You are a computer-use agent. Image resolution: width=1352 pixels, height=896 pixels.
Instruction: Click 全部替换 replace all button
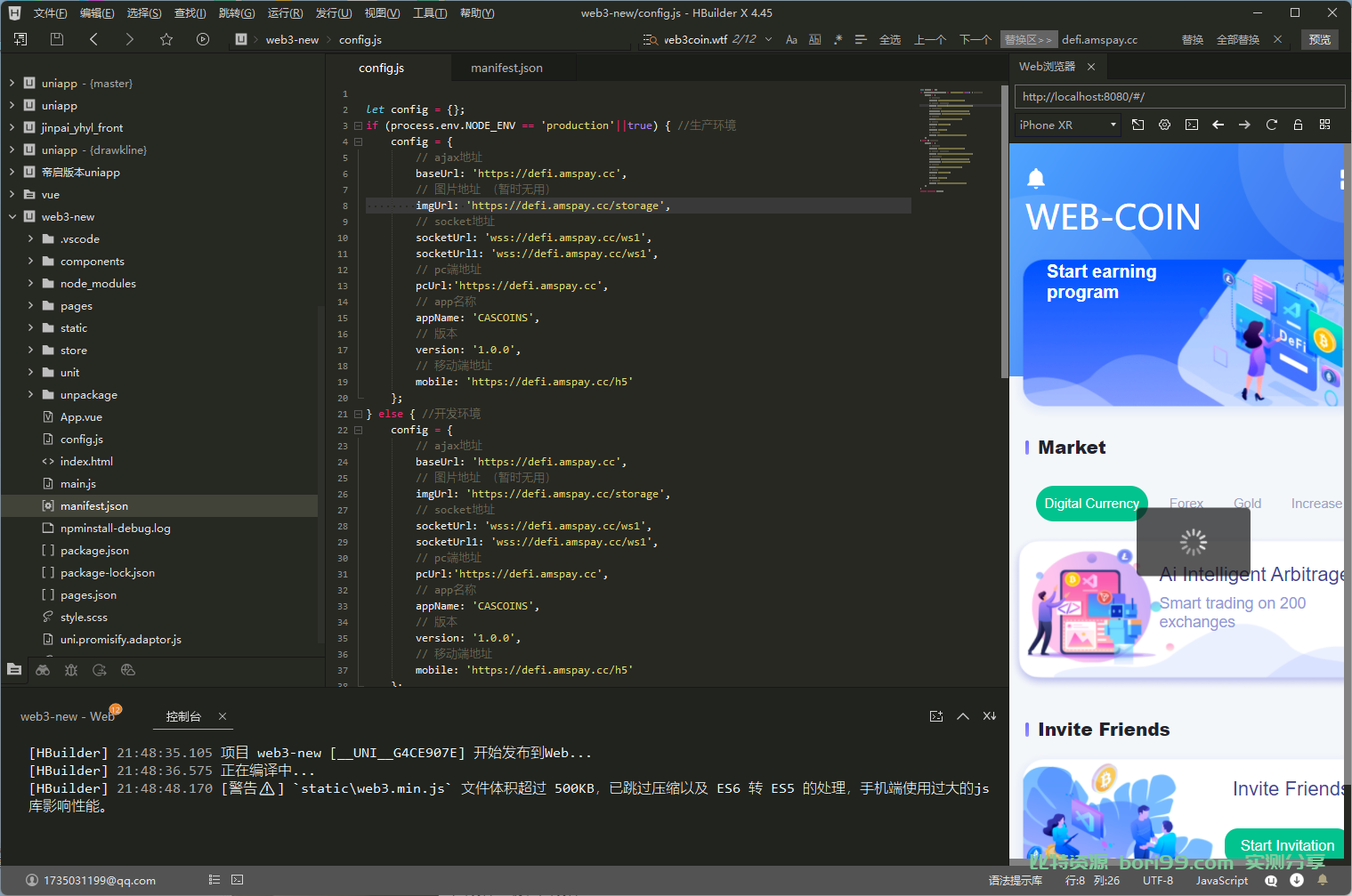[x=1238, y=39]
